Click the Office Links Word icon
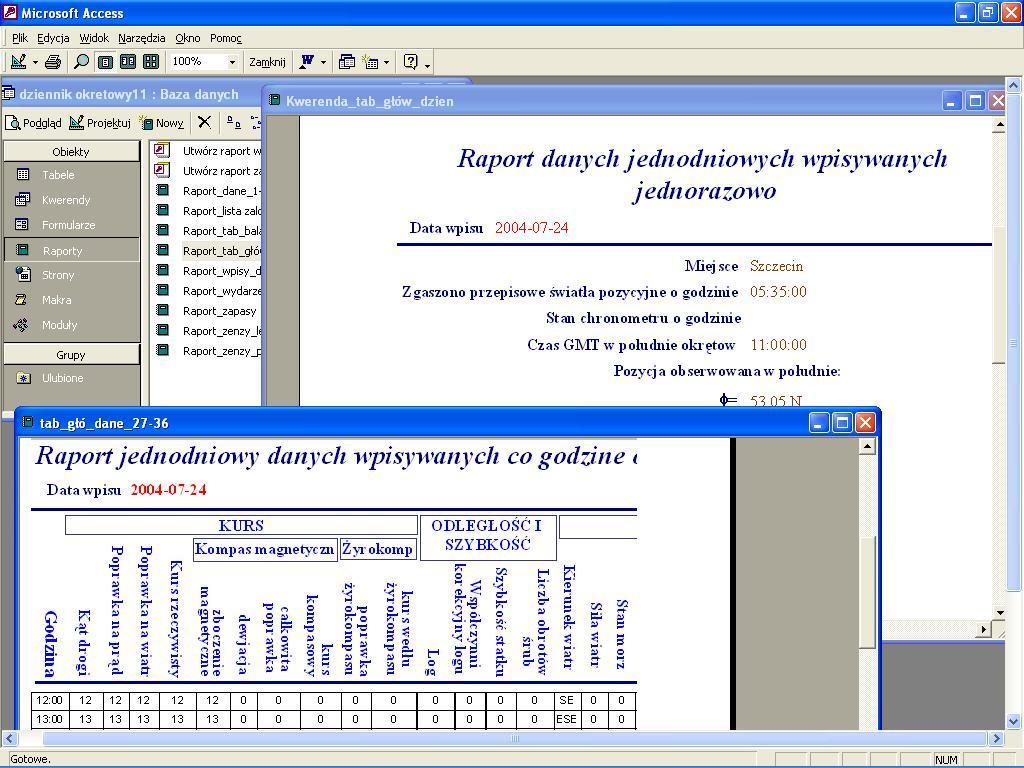Viewport: 1024px width, 768px height. click(306, 62)
